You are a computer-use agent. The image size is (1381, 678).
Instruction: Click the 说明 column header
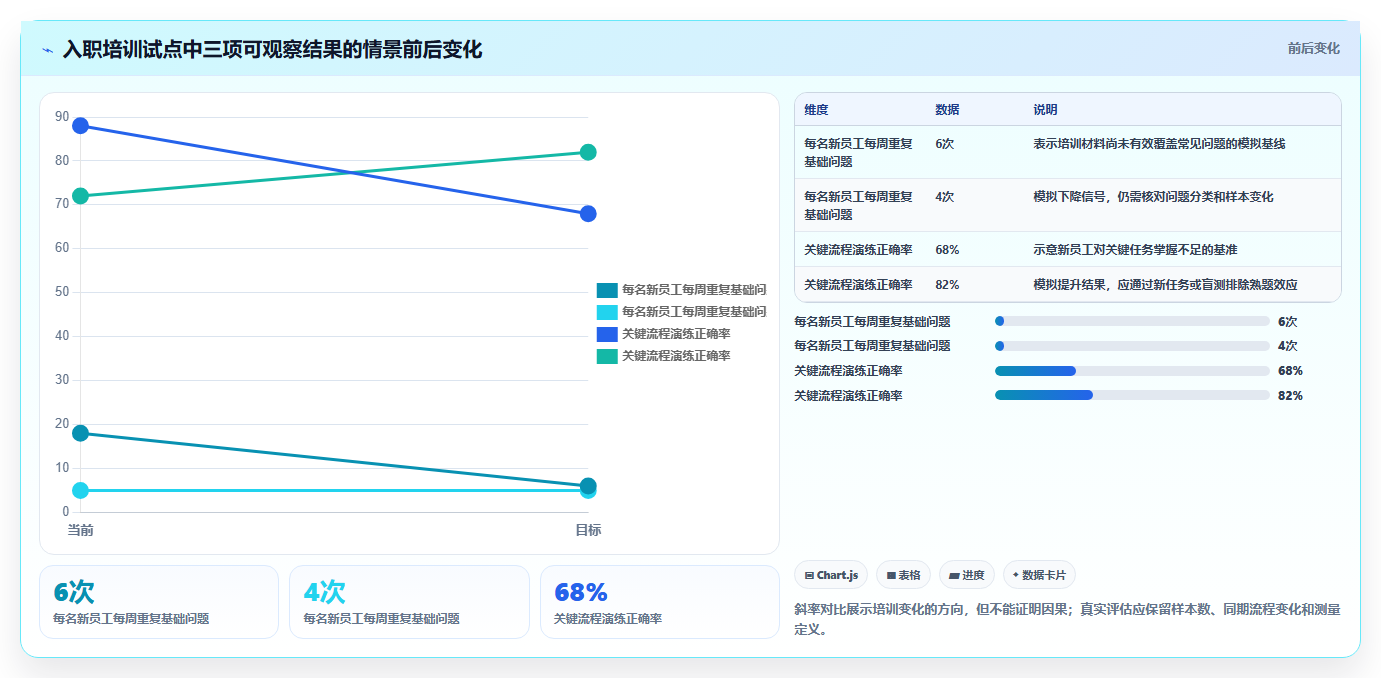[x=1045, y=110]
